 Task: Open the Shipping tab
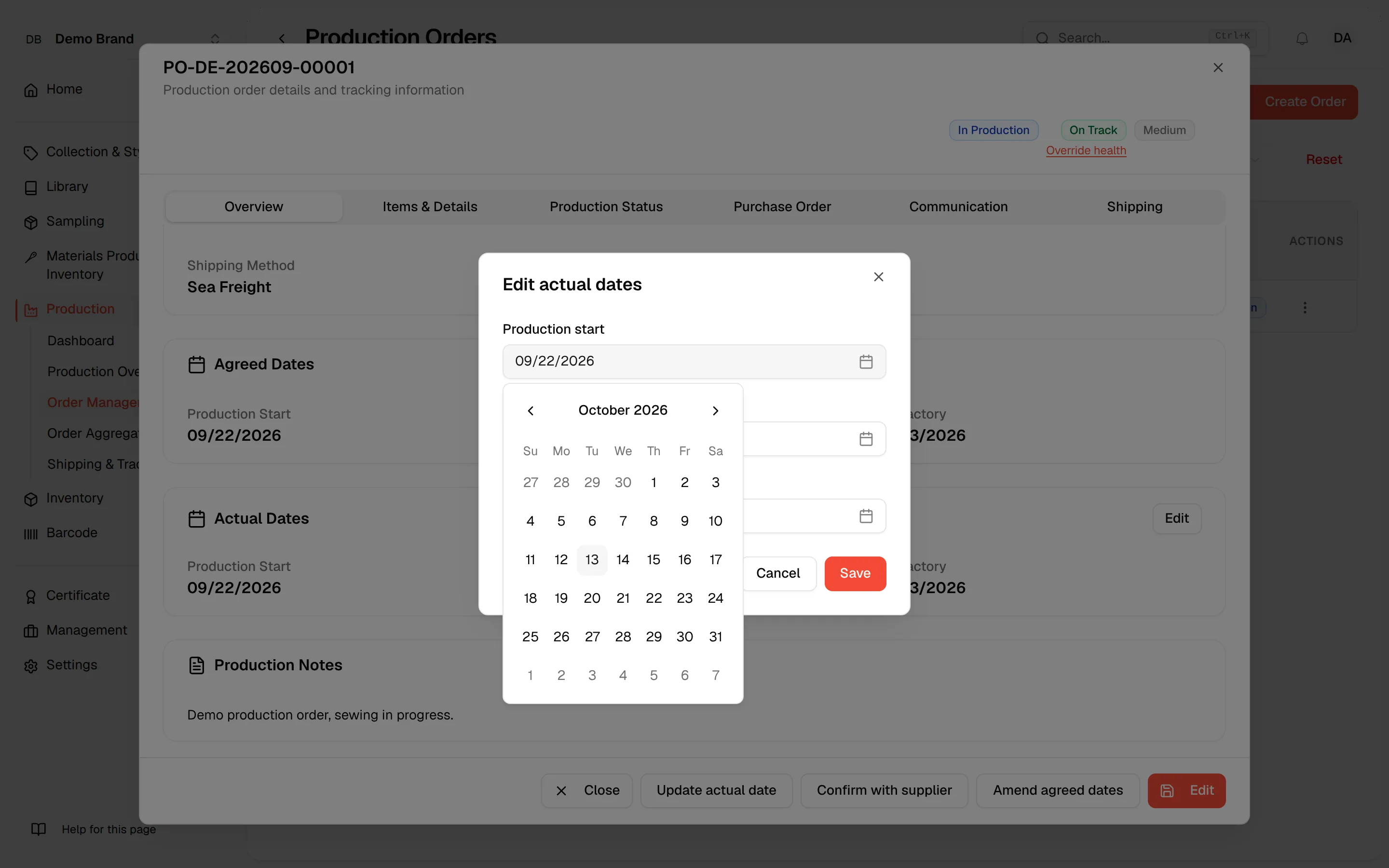(x=1135, y=207)
